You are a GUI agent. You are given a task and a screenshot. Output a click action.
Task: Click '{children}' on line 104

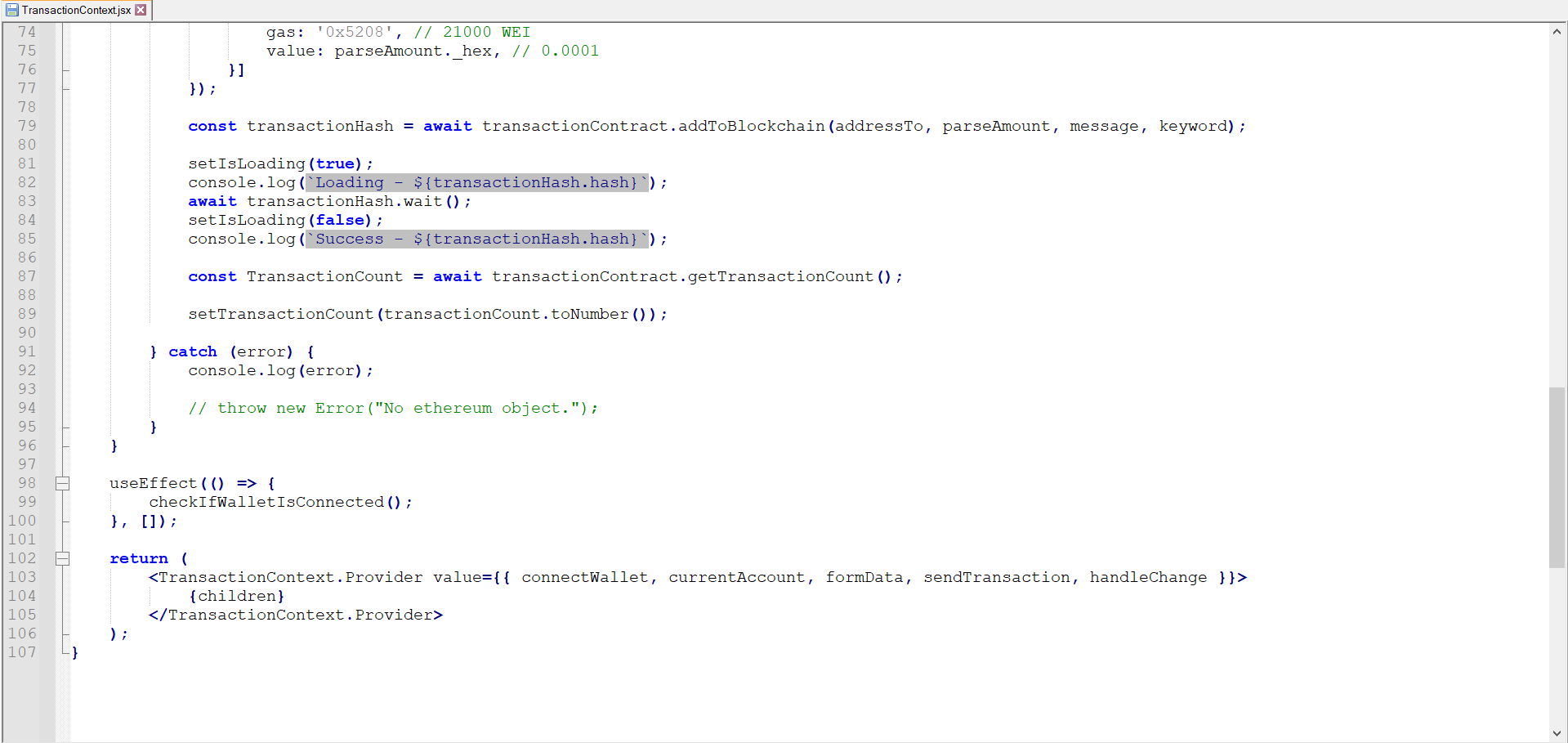click(237, 596)
